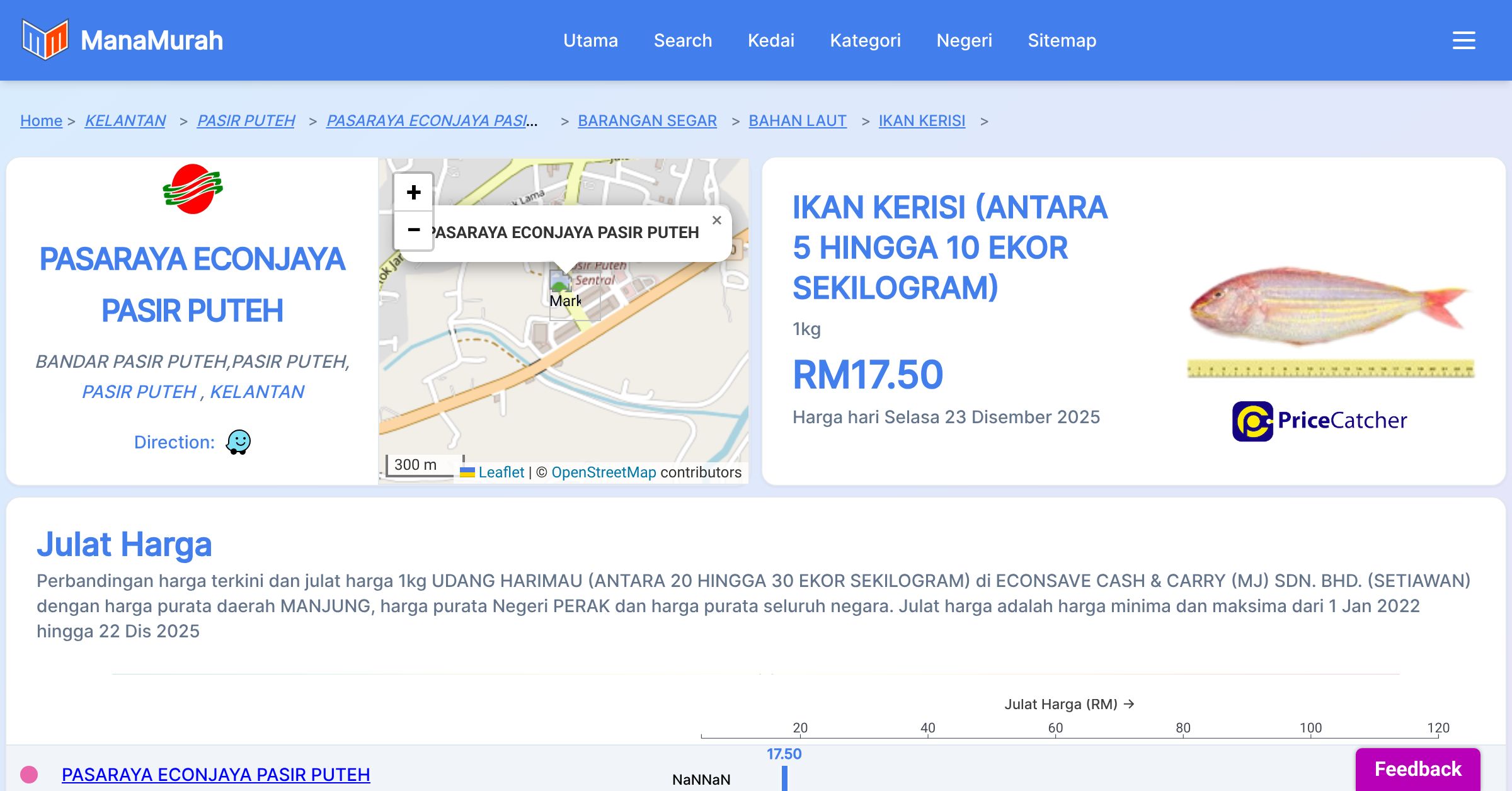Viewport: 1512px width, 791px height.
Task: Open the Sitemap page
Action: (x=1062, y=40)
